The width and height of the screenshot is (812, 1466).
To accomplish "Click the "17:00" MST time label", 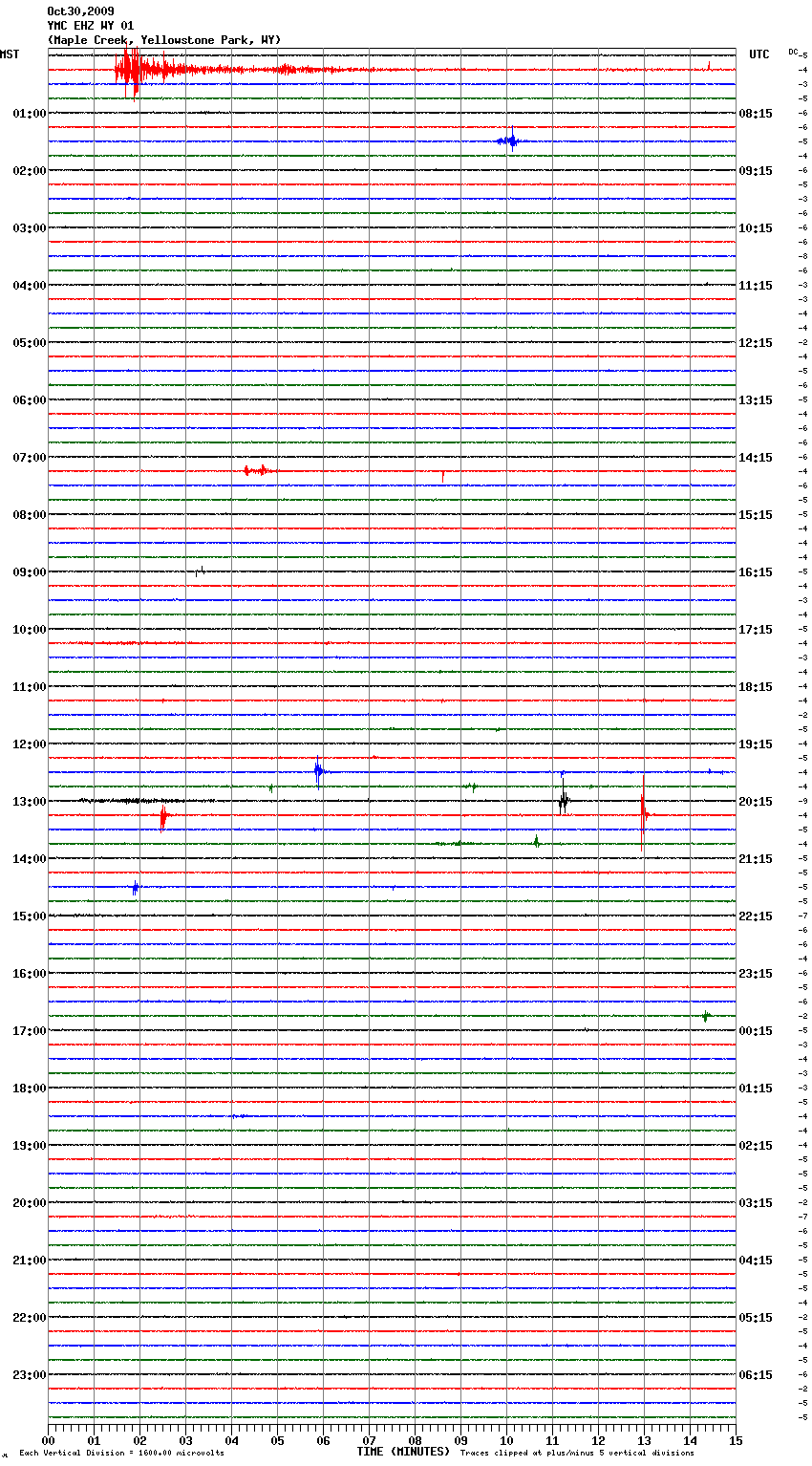I will 30,1031.
